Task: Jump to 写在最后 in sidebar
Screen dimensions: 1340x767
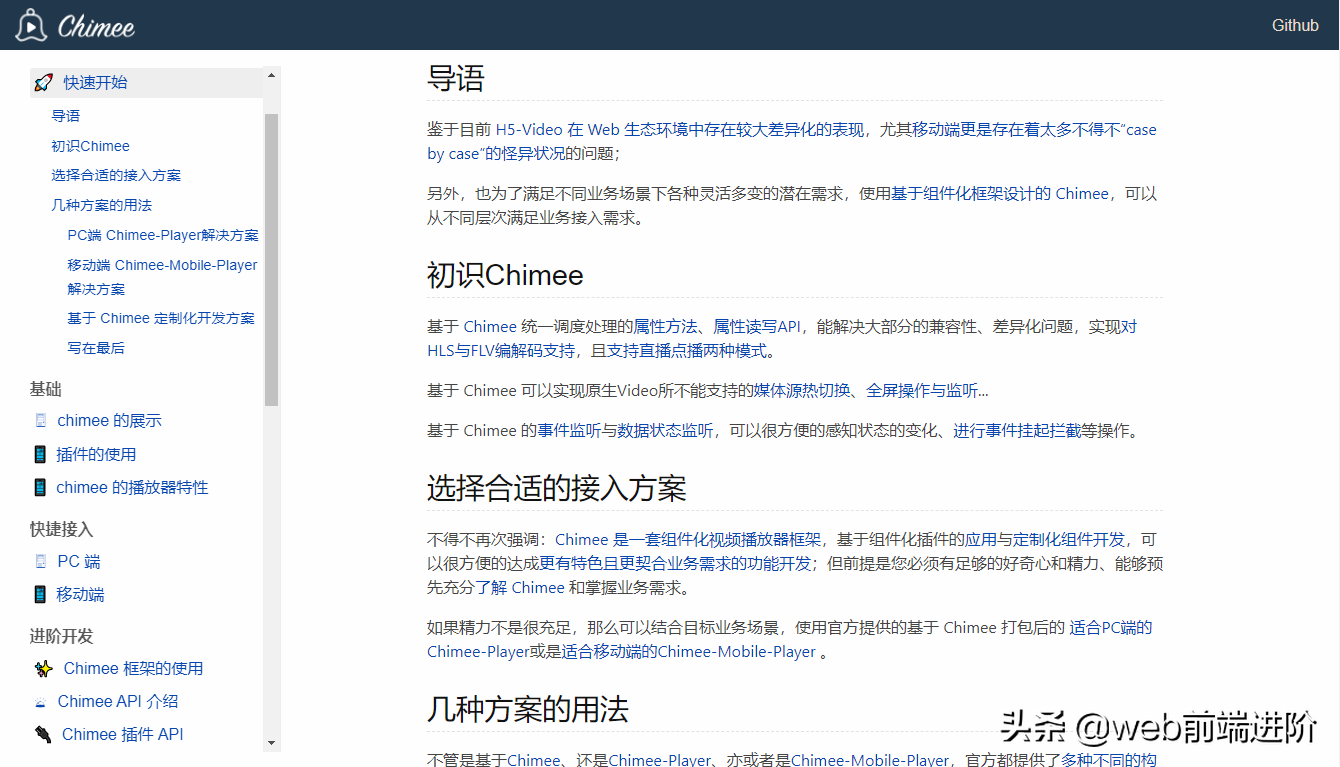Action: click(x=96, y=348)
